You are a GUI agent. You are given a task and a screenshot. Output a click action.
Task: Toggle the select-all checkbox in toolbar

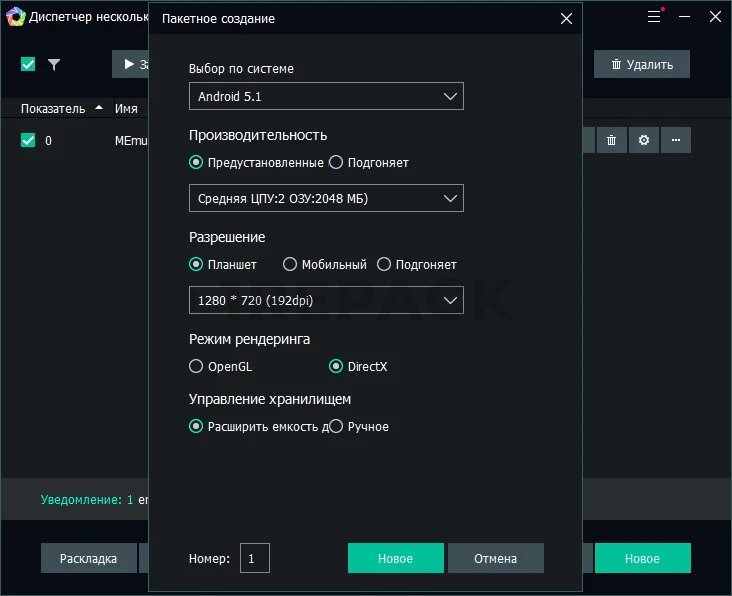[28, 65]
